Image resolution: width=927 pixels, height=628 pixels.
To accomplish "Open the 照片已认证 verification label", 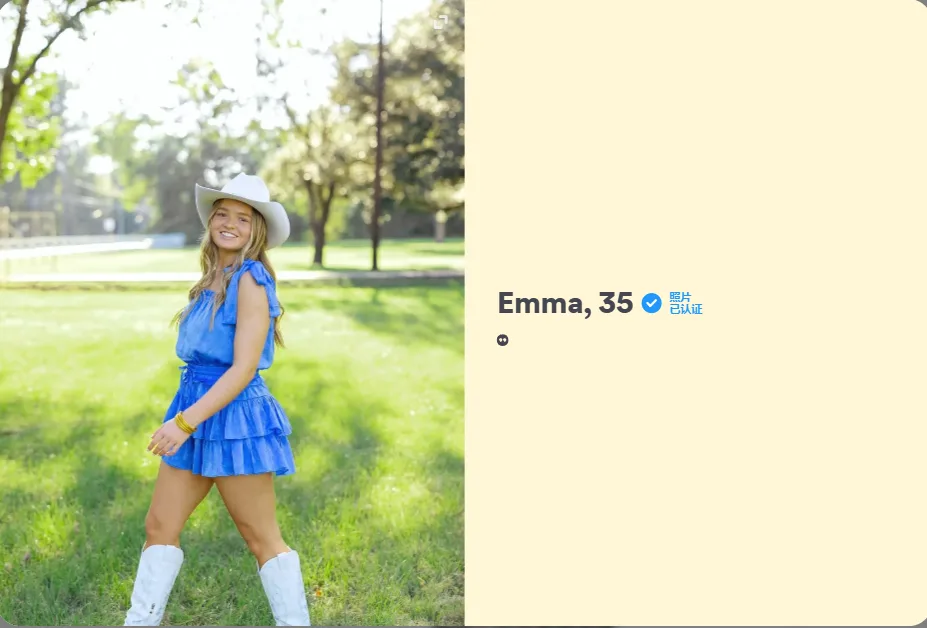I will [686, 303].
